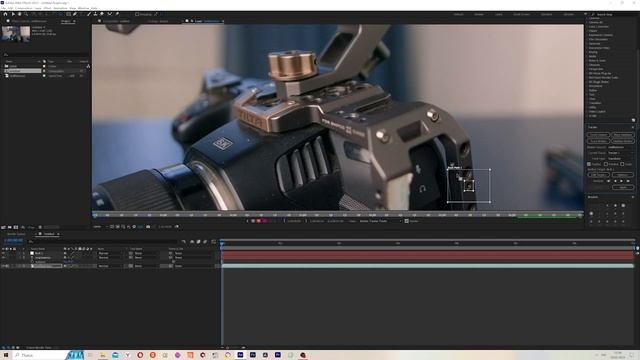This screenshot has width=640, height=360.
Task: Switch to the Project tab
Action: pos(66,21)
